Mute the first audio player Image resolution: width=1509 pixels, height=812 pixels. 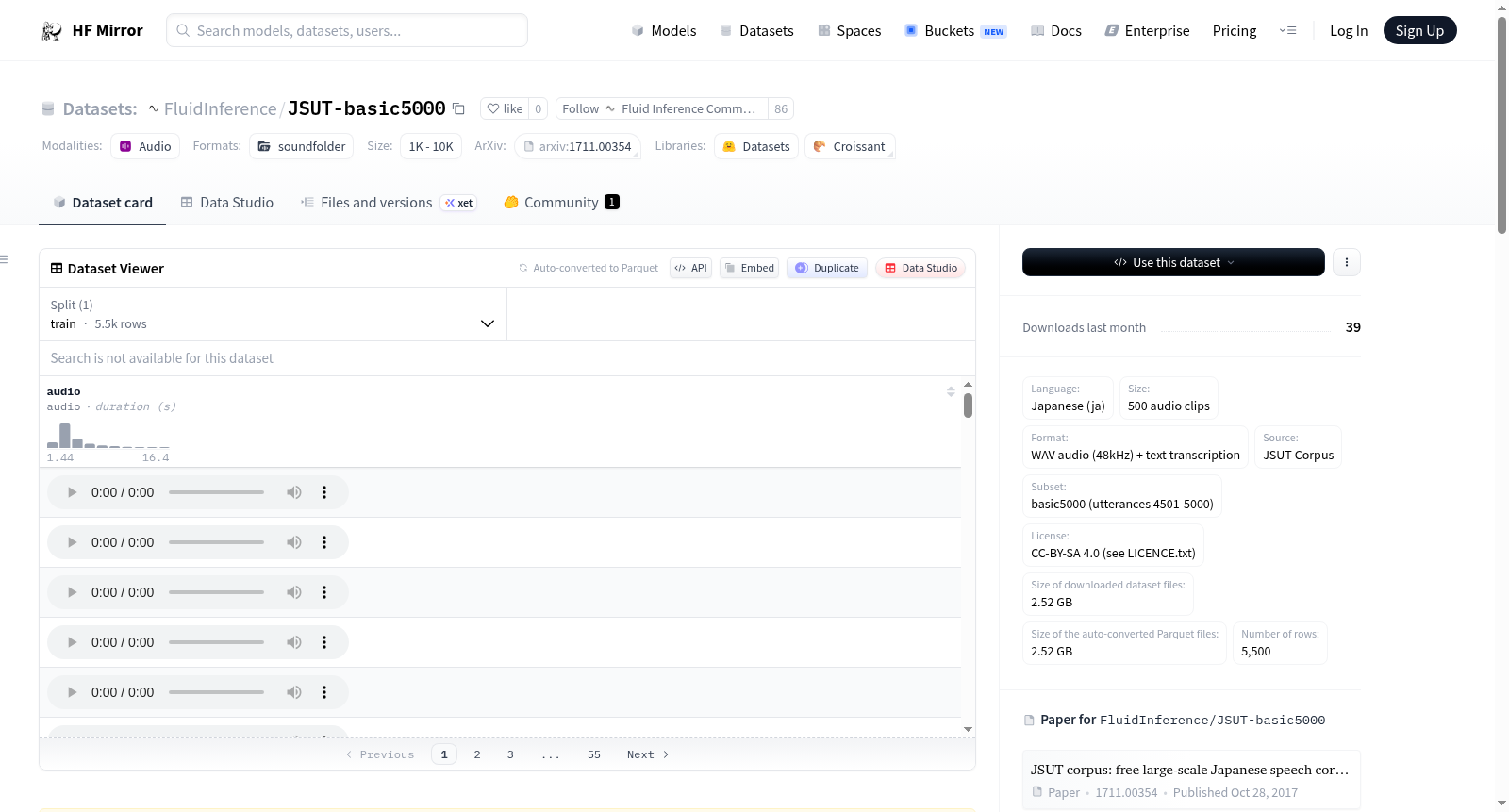pyautogui.click(x=294, y=492)
